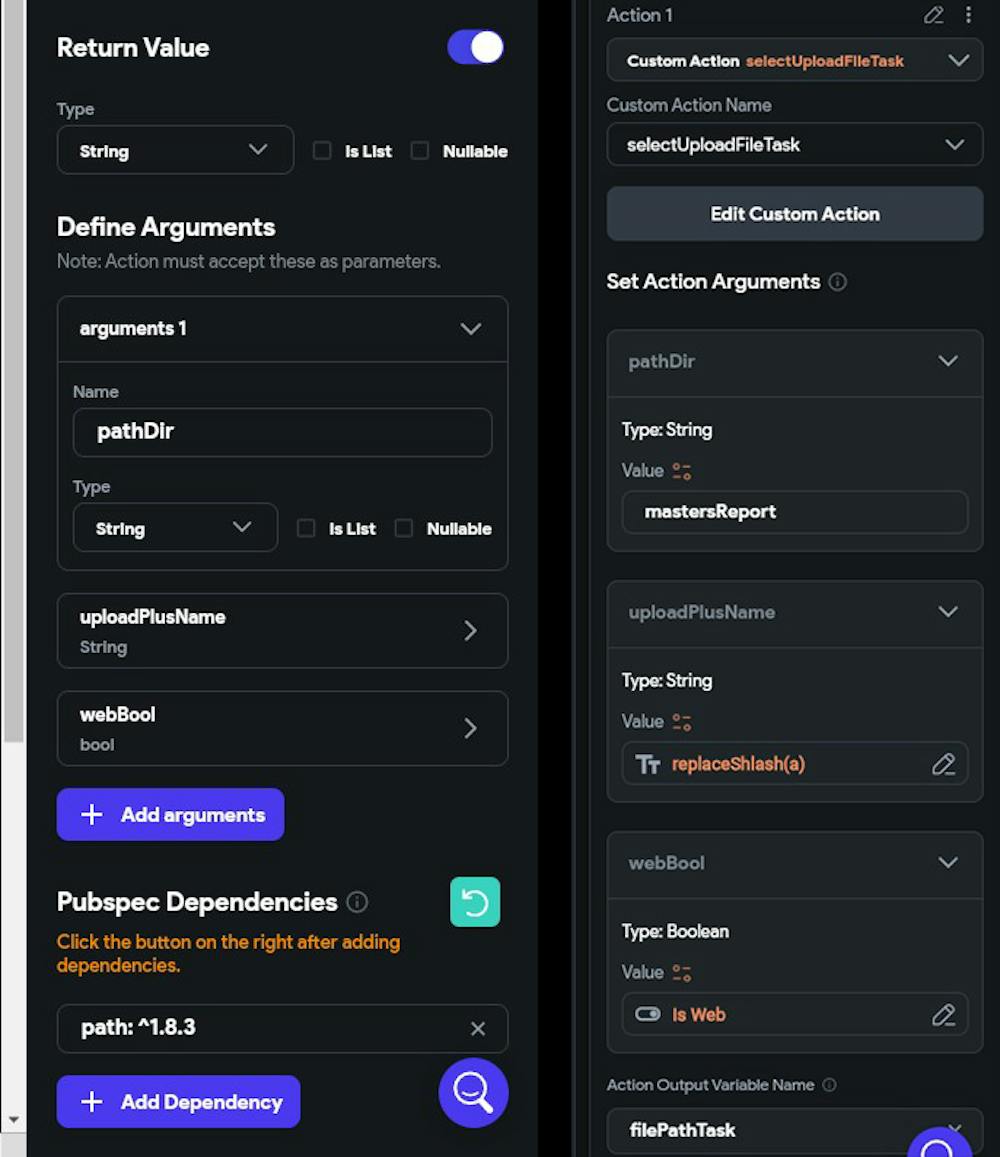Remove the path: ^1.8.3 dependency with the X
Image resolution: width=1000 pixels, height=1157 pixels.
[x=477, y=1028]
